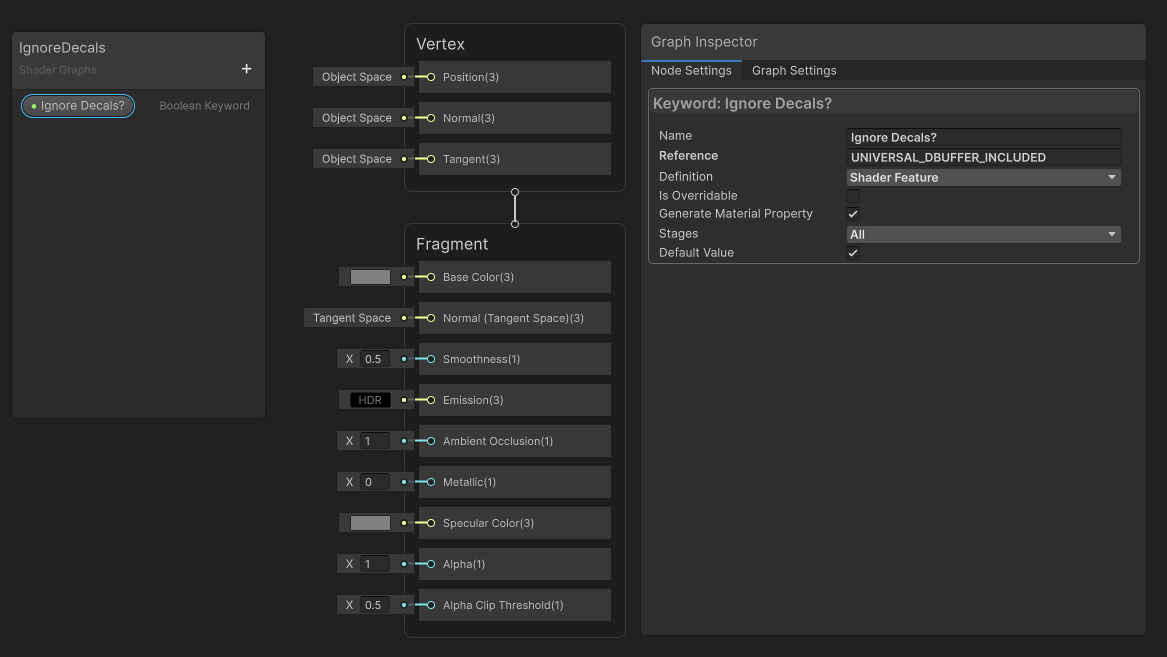
Task: Open the Stages dropdown set to All
Action: point(983,234)
